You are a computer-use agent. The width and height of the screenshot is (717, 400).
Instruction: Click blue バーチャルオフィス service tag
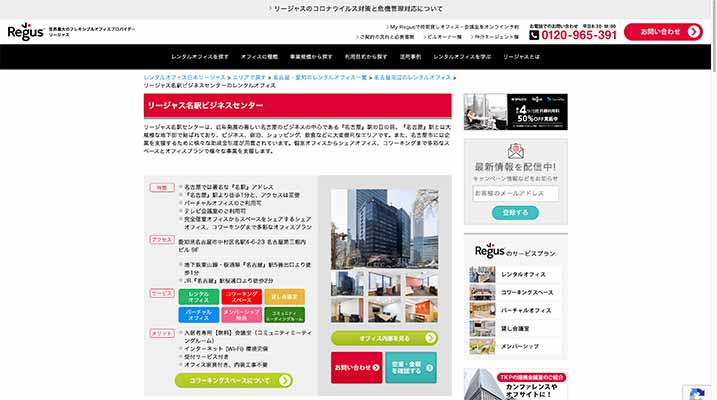point(198,315)
